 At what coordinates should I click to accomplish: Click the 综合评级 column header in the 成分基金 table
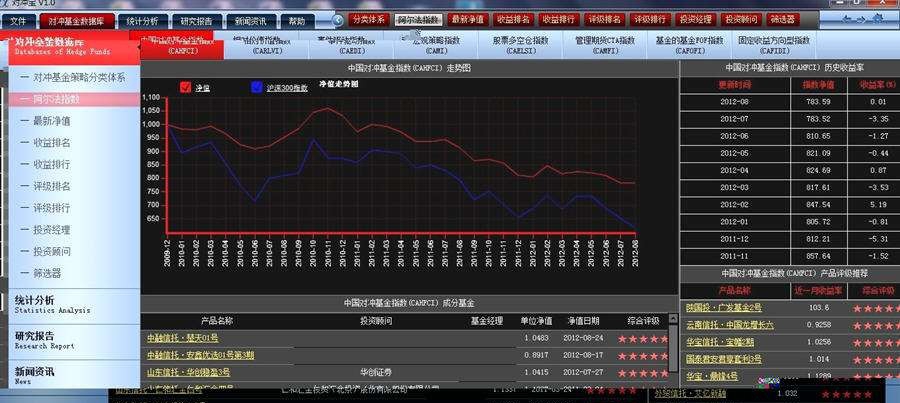[643, 321]
